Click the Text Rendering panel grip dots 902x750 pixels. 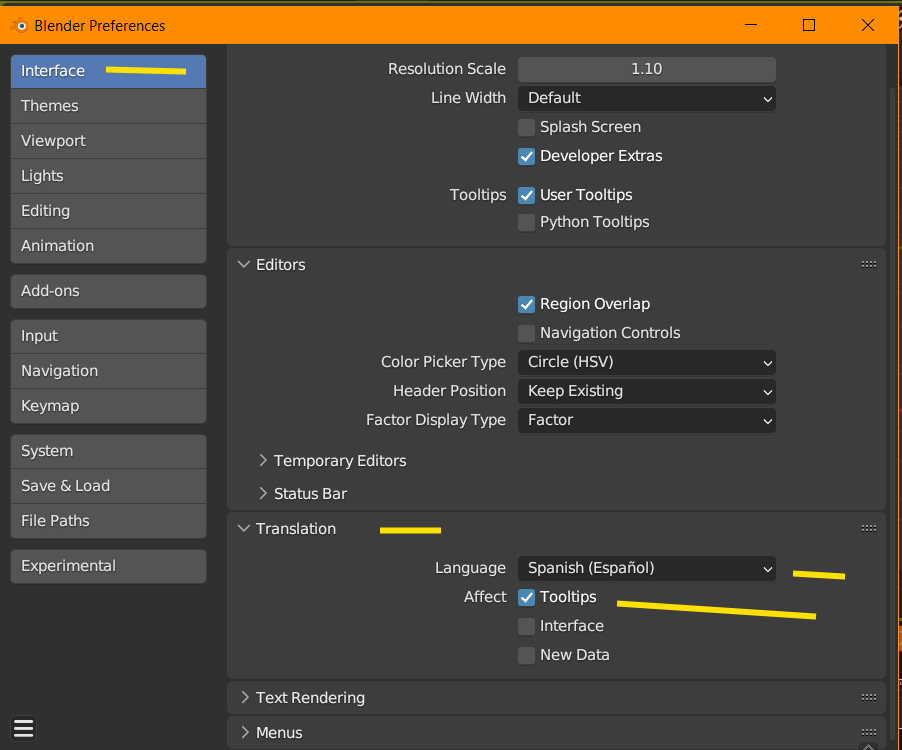(868, 698)
